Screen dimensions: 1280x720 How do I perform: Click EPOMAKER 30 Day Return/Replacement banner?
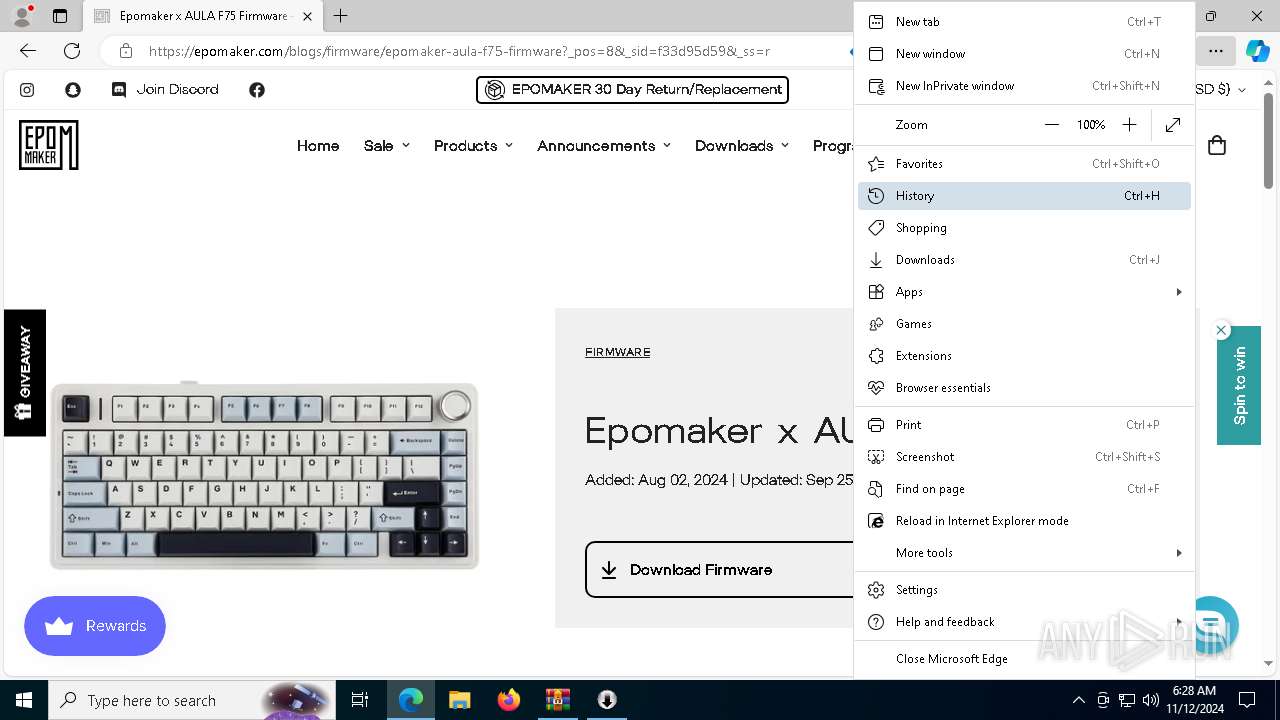coord(632,90)
